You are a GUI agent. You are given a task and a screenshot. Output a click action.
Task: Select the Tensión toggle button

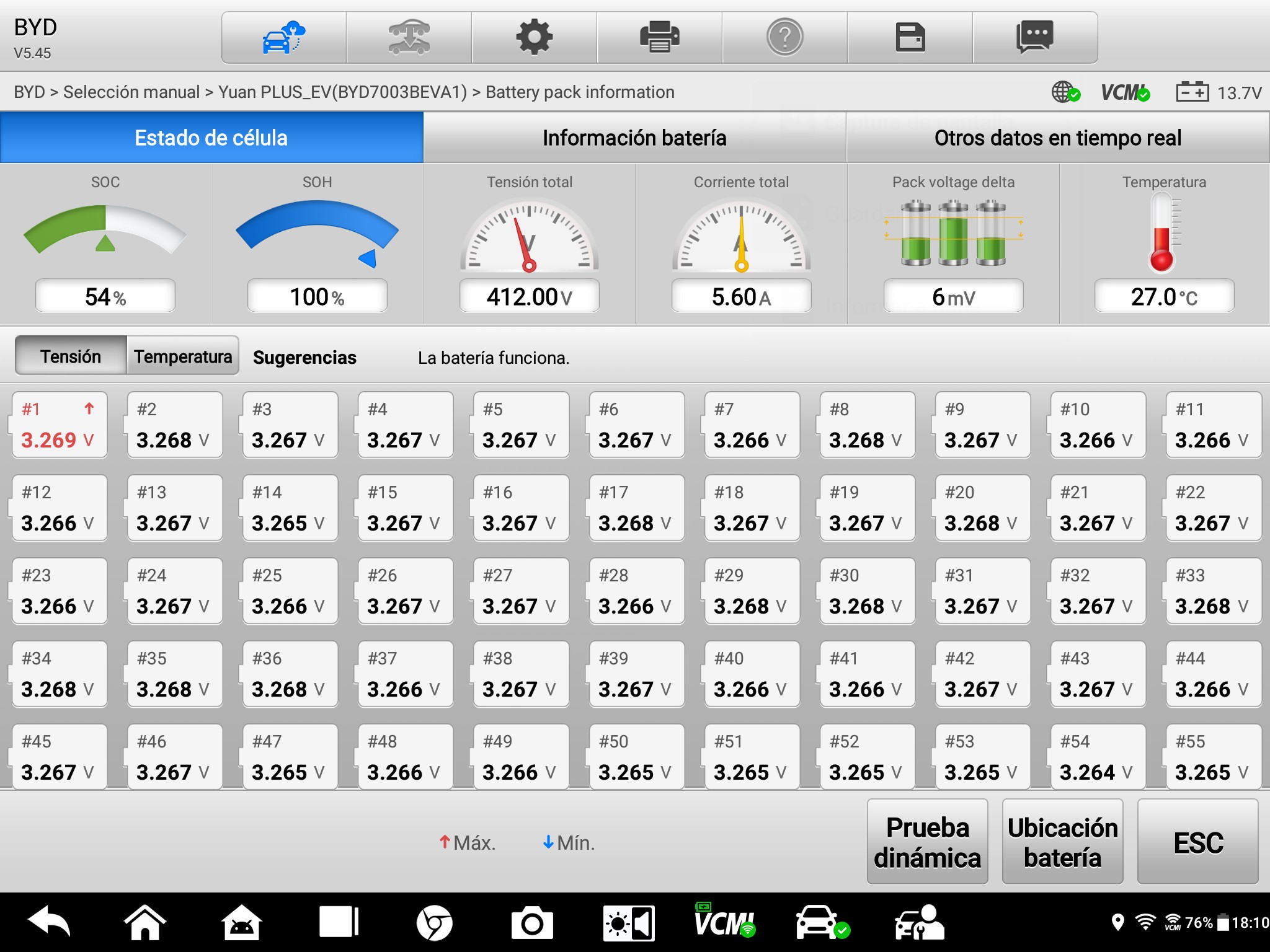(x=71, y=356)
